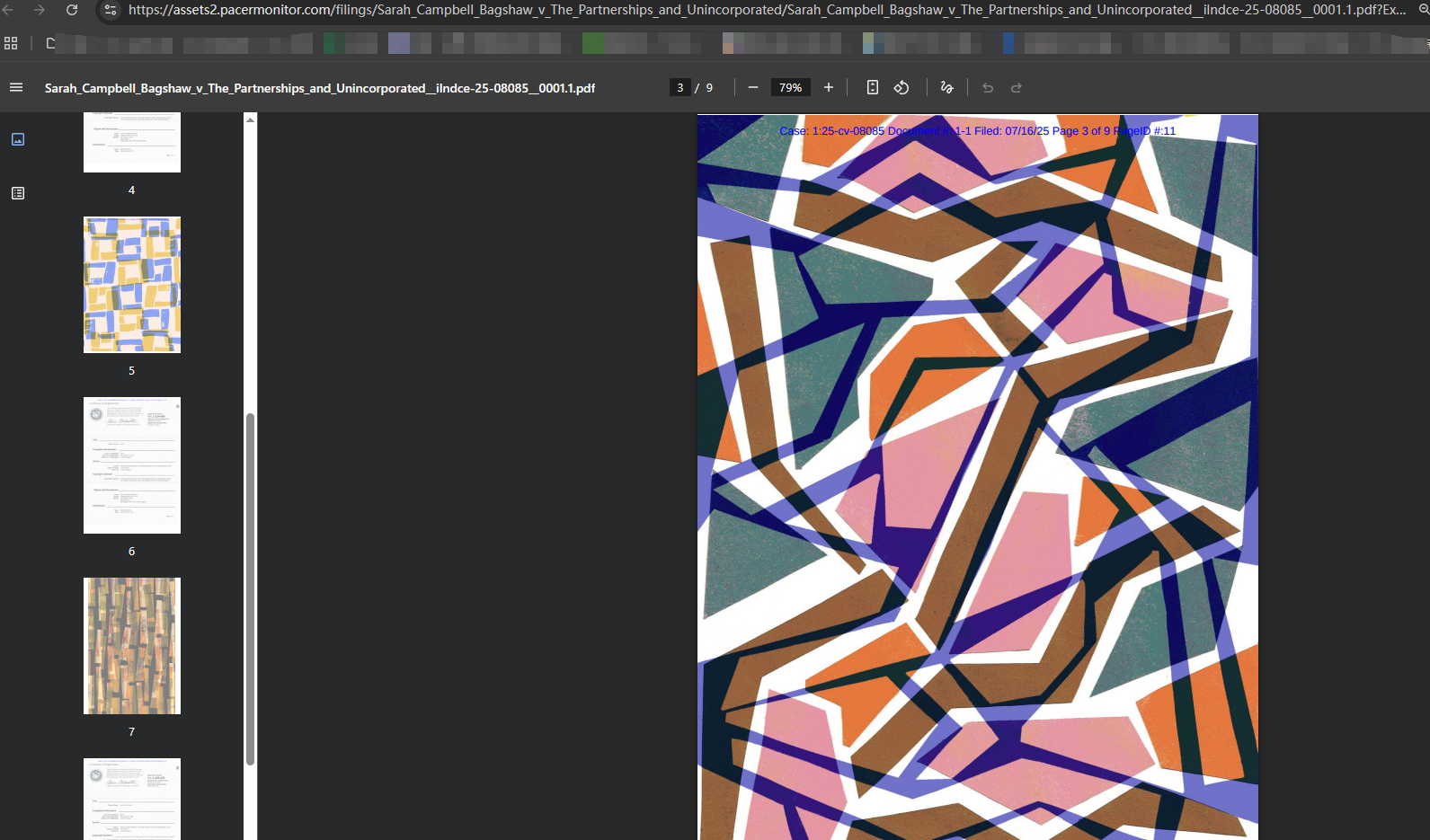The image size is (1430, 840).
Task: Click the redo arrow in PDF toolbar
Action: coord(1017,87)
